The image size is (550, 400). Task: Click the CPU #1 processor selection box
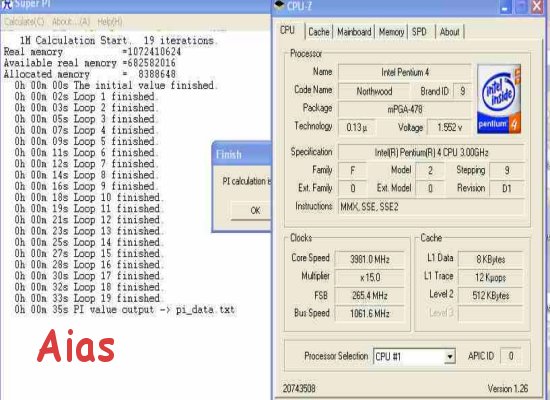click(414, 357)
